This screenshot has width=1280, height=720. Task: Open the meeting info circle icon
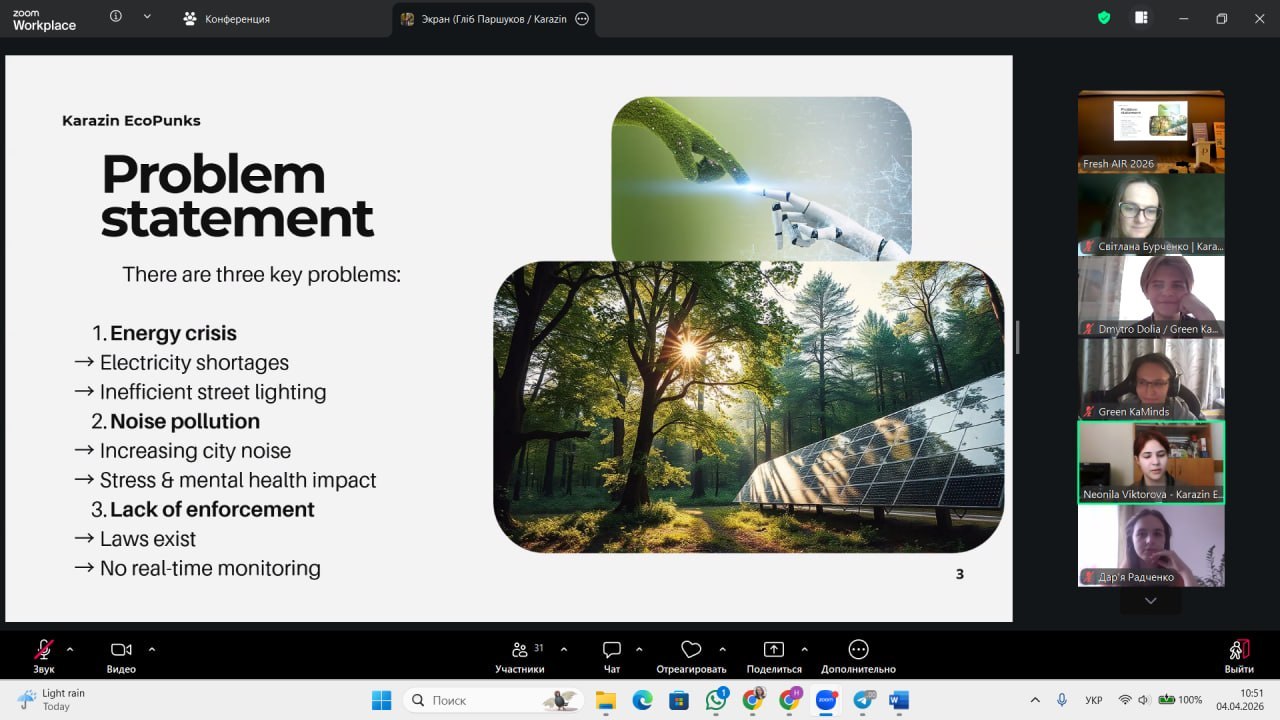click(116, 17)
